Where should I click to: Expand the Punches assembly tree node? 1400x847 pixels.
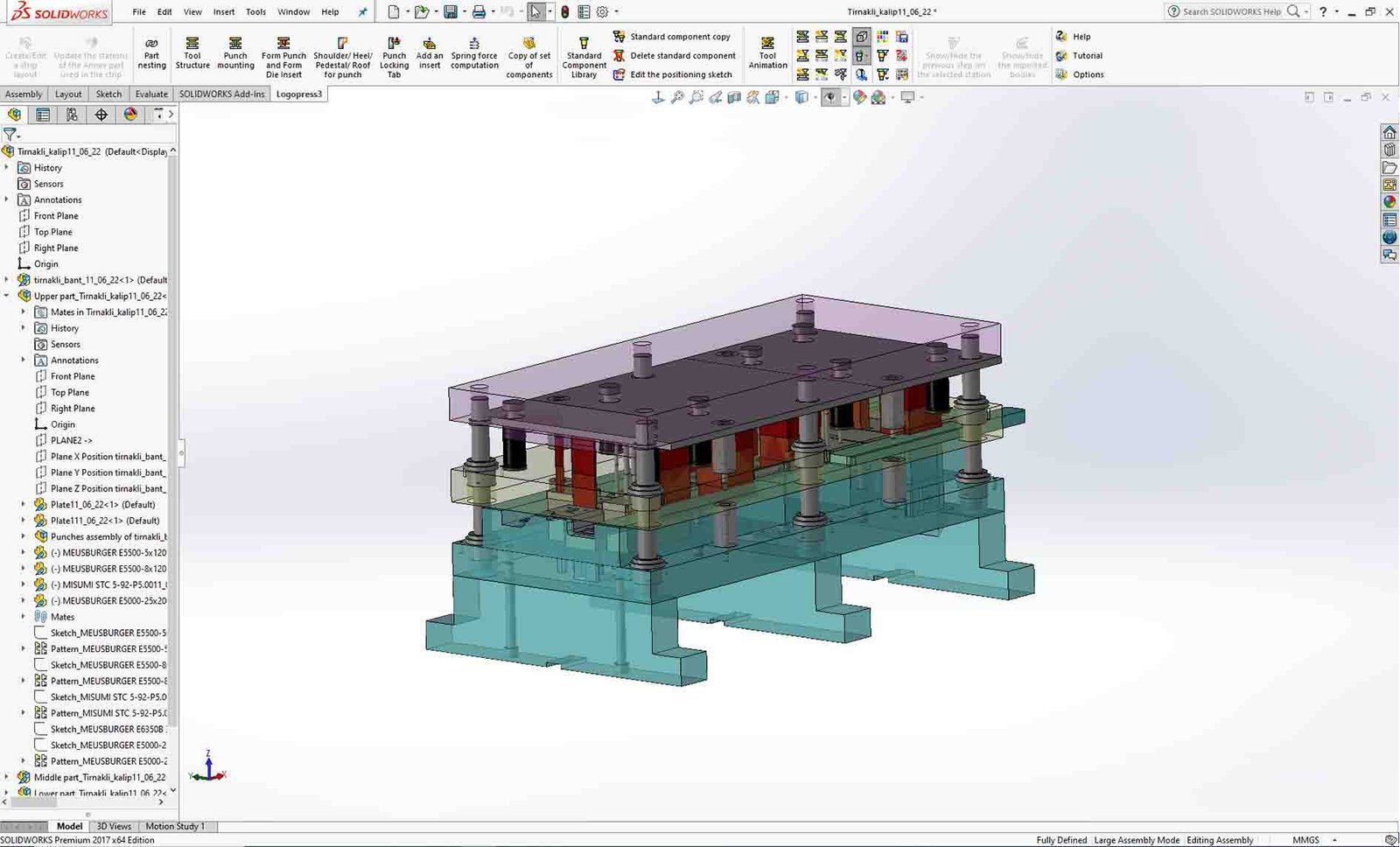tap(24, 536)
